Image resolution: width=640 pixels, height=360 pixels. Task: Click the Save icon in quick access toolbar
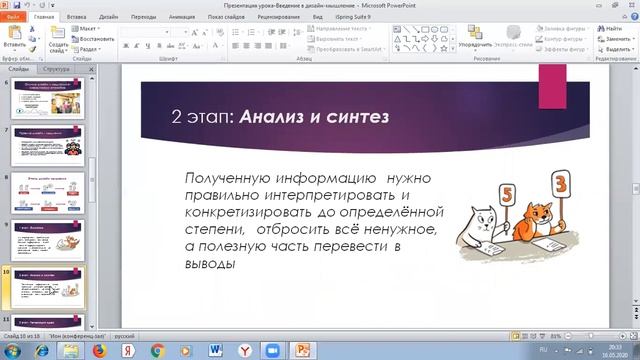click(x=17, y=5)
